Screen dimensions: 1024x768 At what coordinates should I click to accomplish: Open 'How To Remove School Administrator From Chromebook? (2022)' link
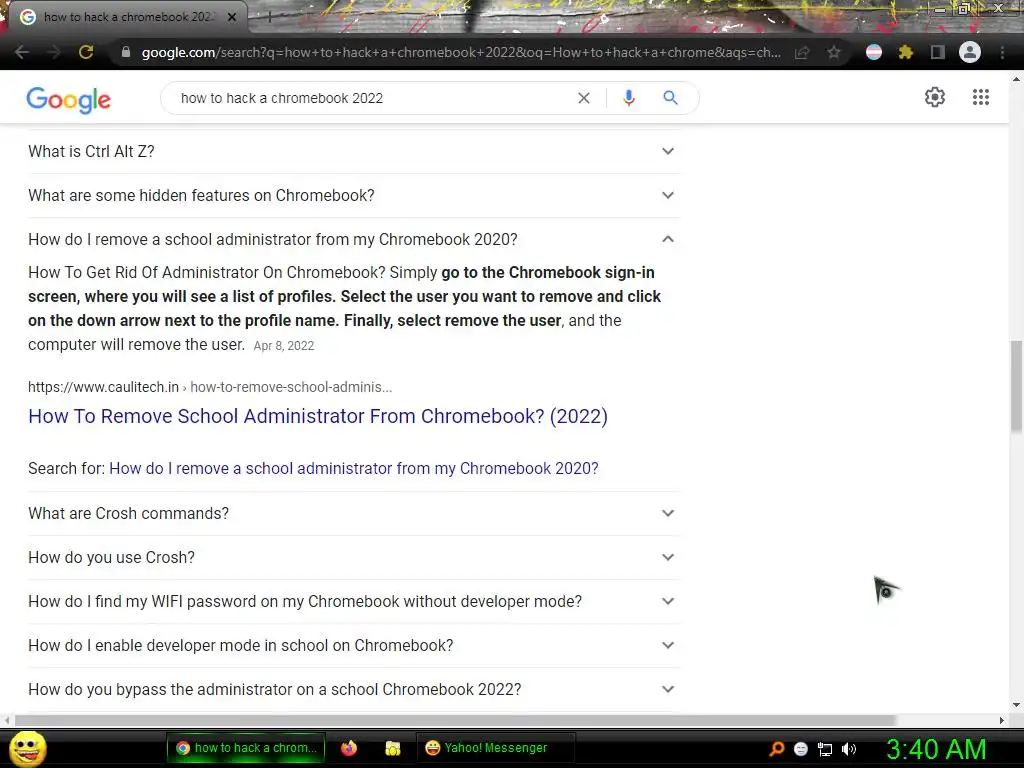pyautogui.click(x=317, y=416)
